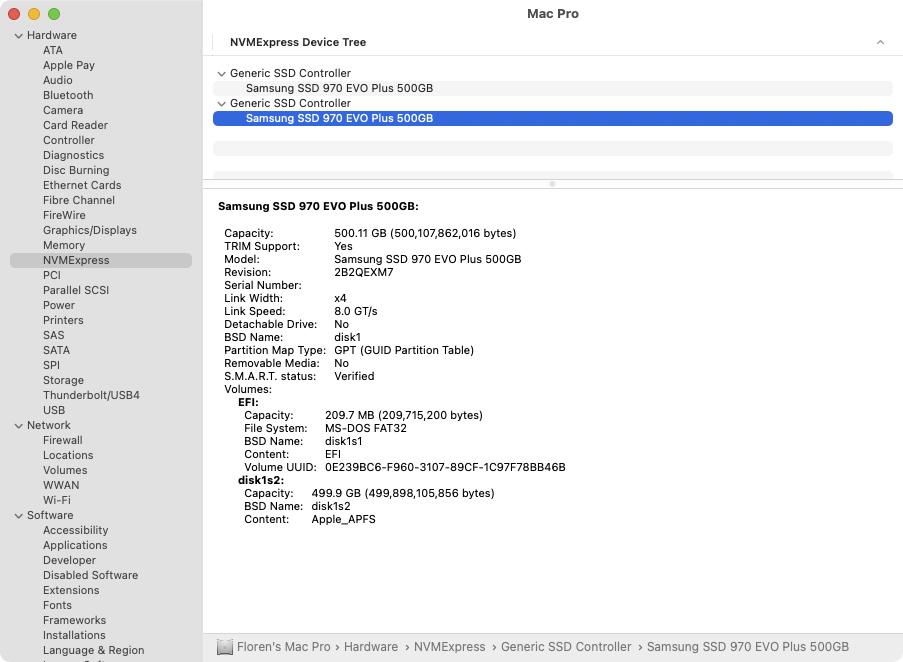Select Installations under Software
903x662 pixels.
pos(74,634)
